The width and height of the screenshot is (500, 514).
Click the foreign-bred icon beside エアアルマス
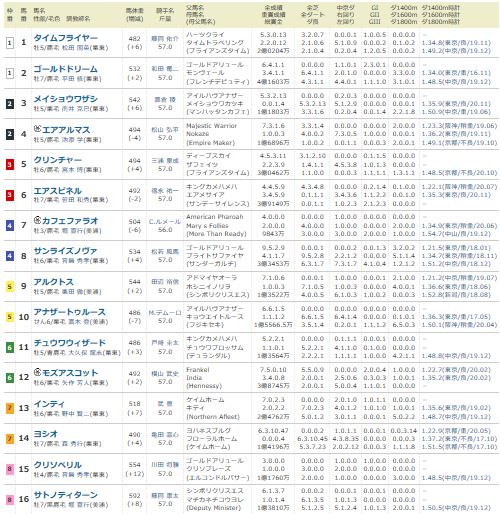37,128
